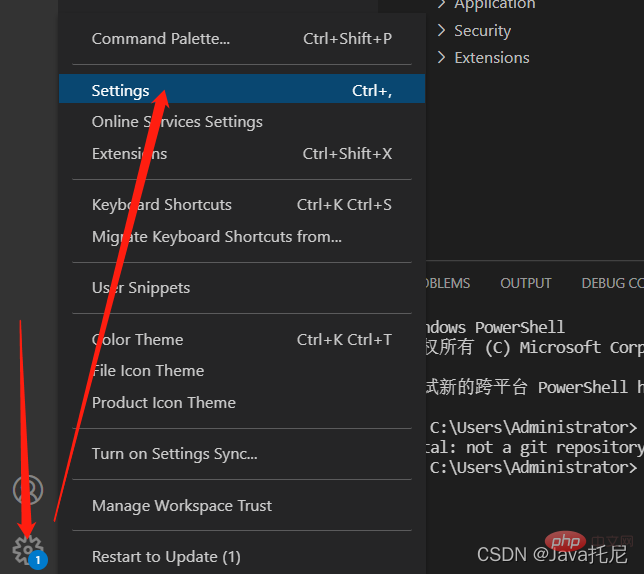Click 'not a git repository' terminal text
Viewport: 644px width, 574px height.
point(554,448)
